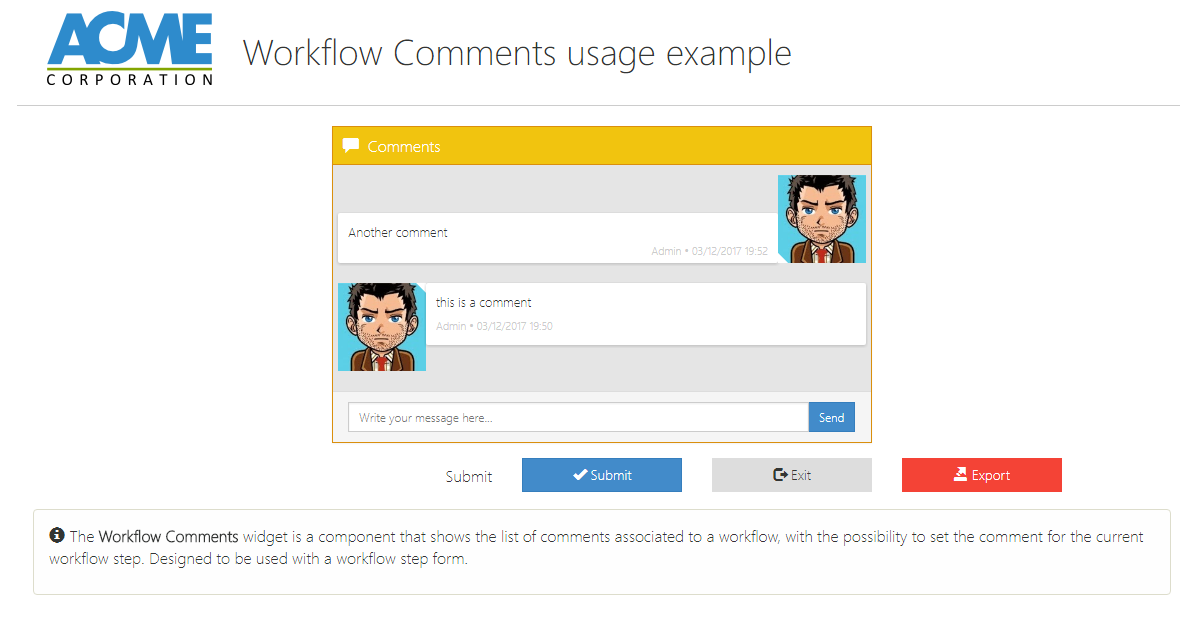The image size is (1180, 622).
Task: Click the plain Submit label left of buttons
Action: point(469,477)
